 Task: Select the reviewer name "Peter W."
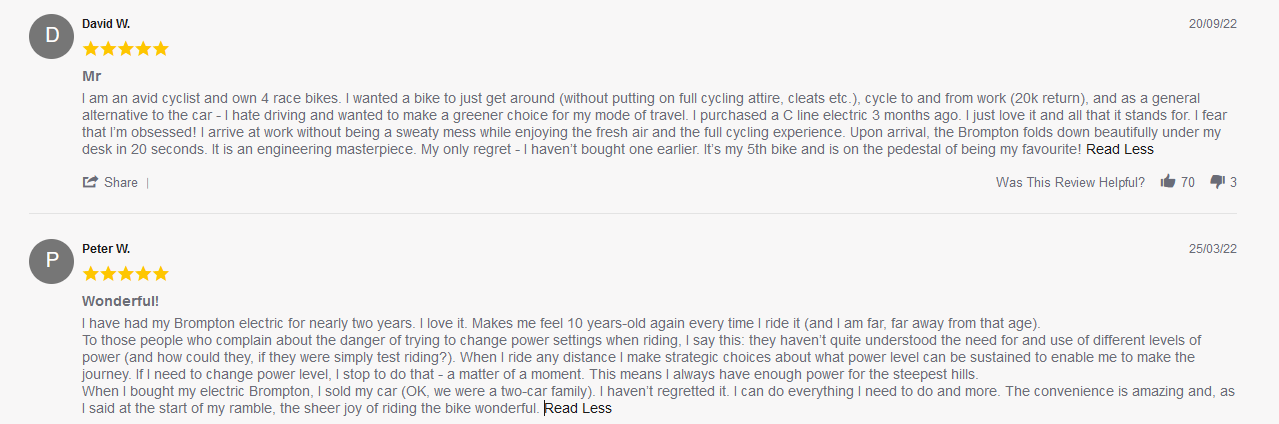pos(106,249)
